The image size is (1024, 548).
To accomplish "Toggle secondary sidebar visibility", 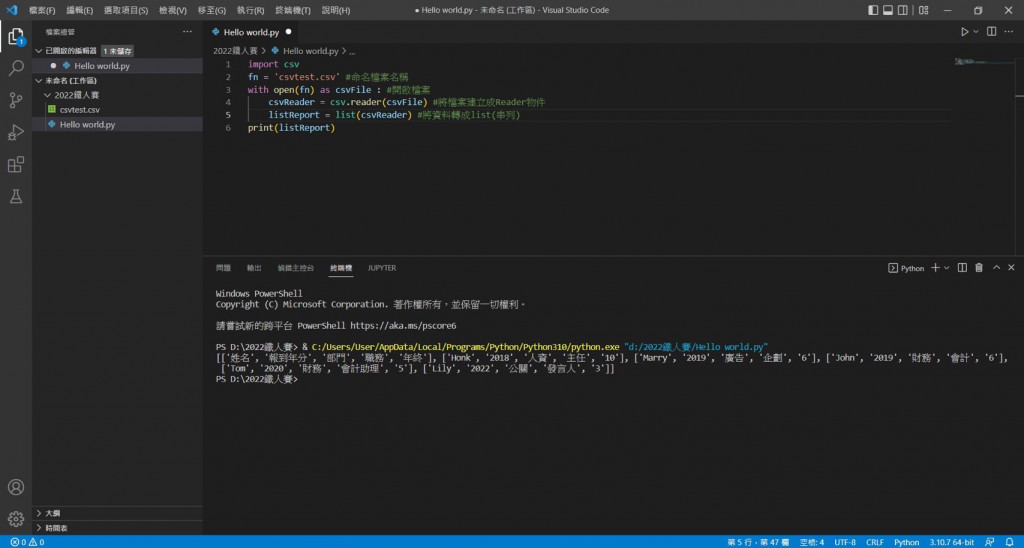I will [902, 10].
